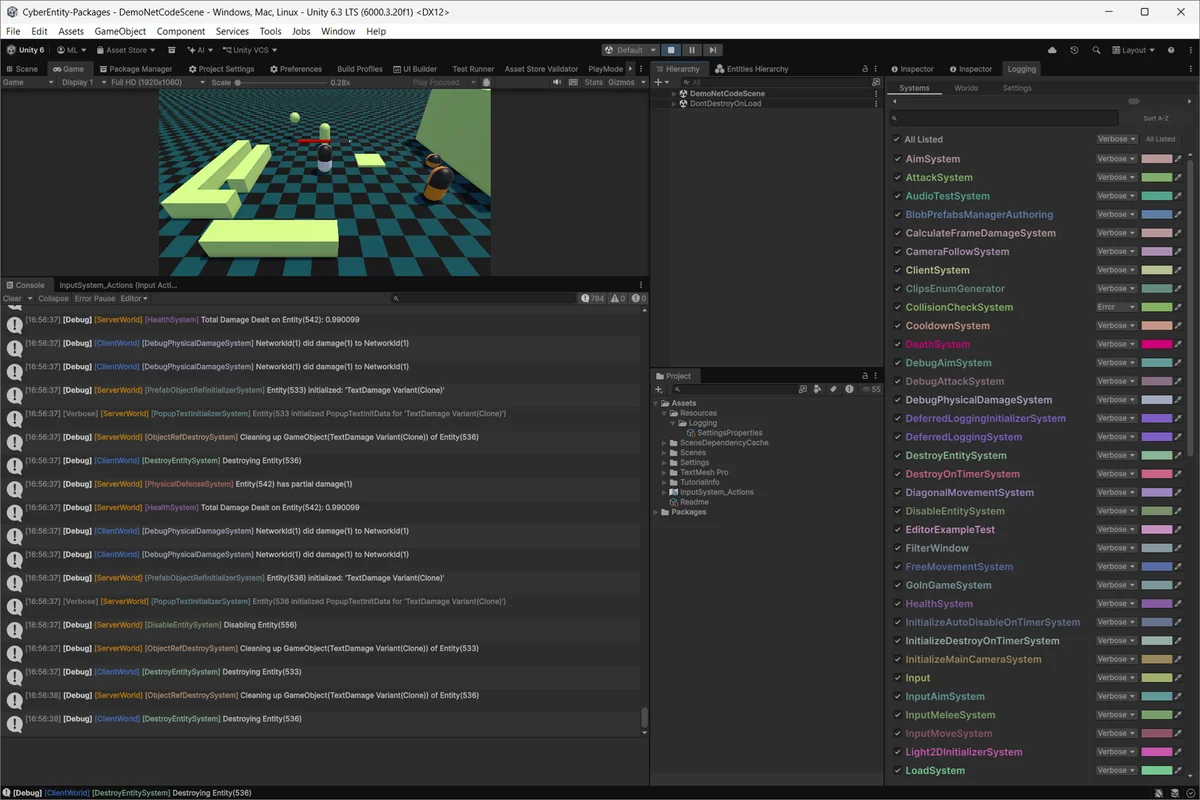Toggle the Game view shortcuts keyboard icon
The height and width of the screenshot is (800, 1200).
pos(572,82)
